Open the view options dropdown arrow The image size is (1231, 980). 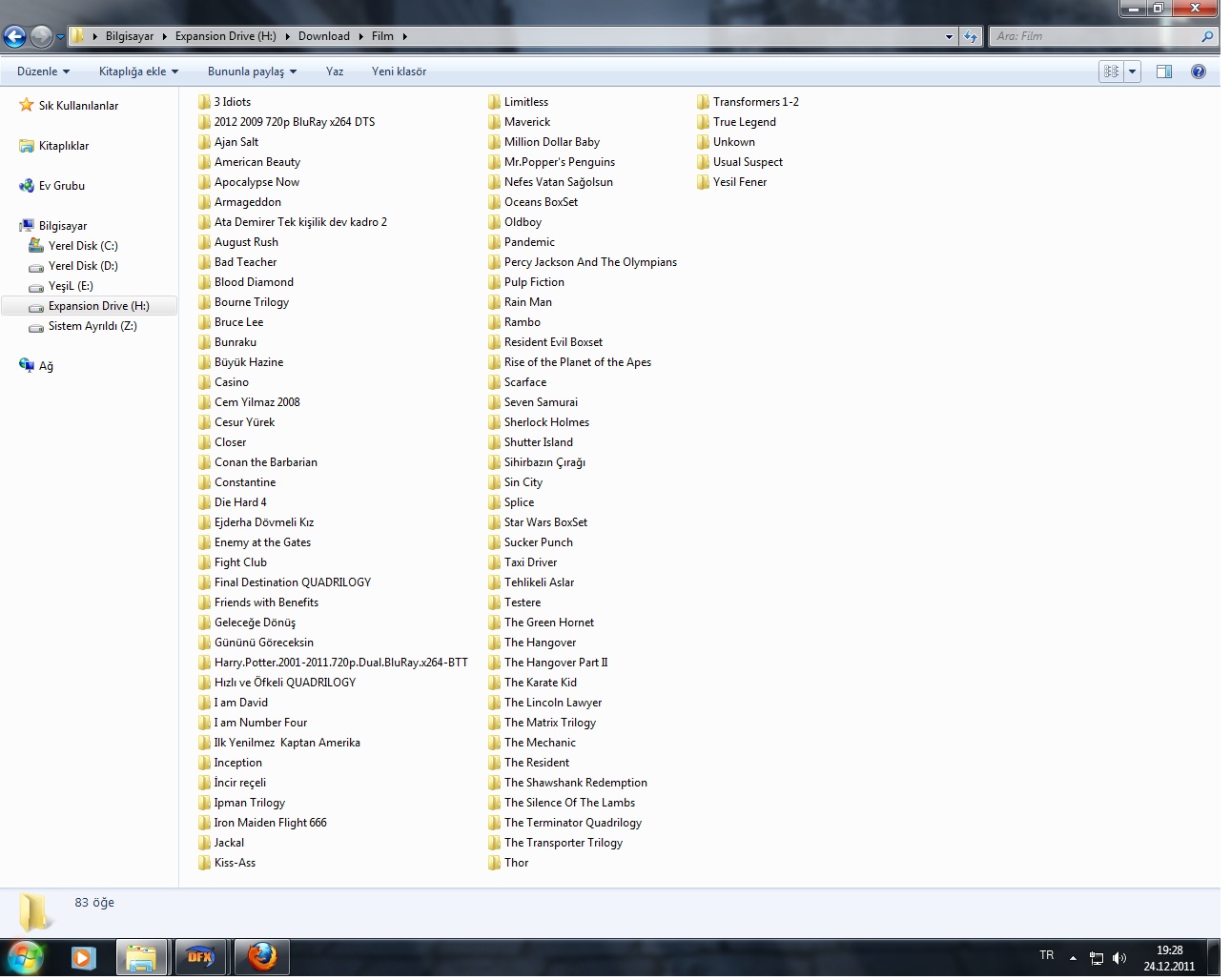tap(1133, 71)
